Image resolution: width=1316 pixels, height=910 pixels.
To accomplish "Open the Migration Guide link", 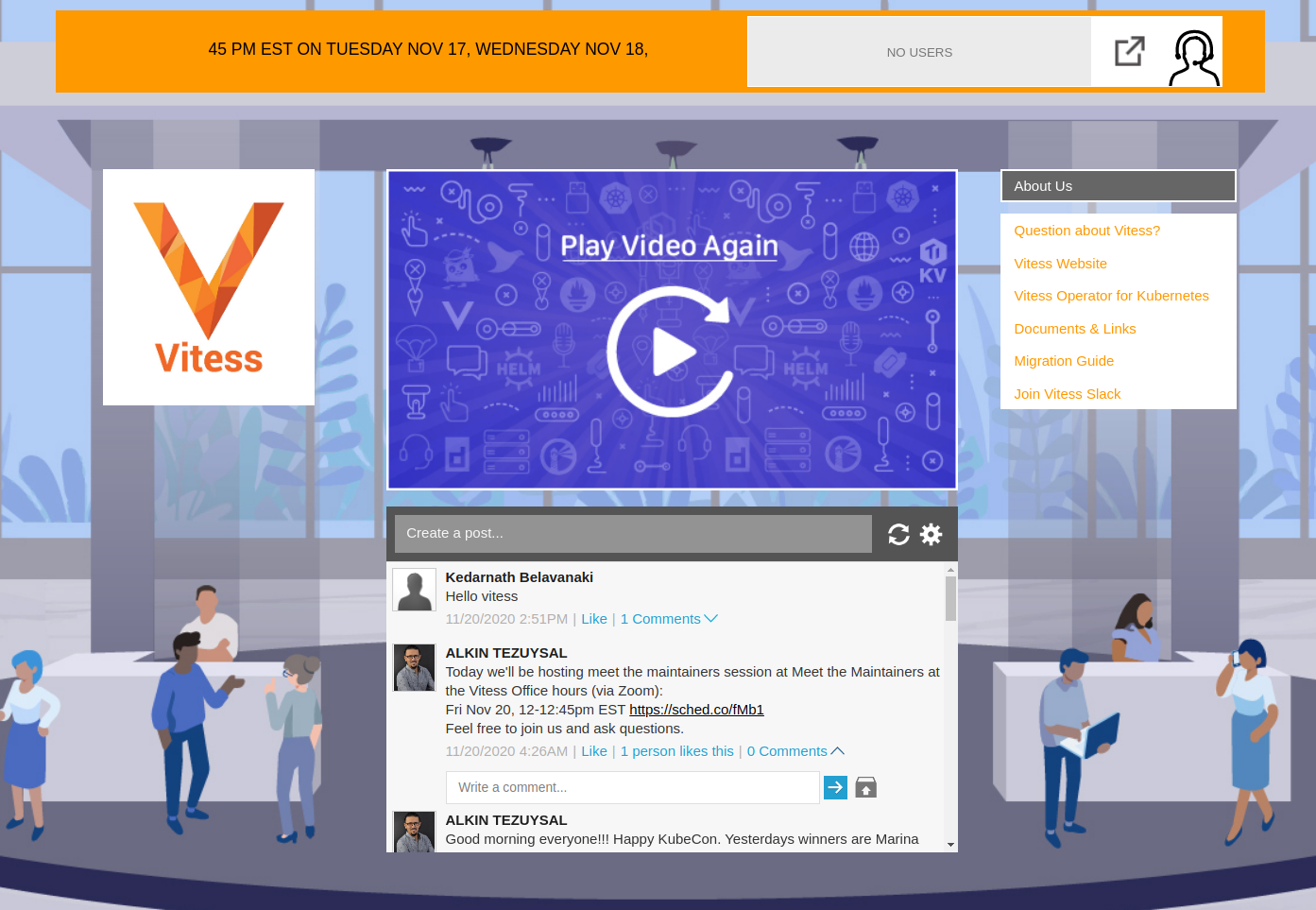I will click(1064, 361).
